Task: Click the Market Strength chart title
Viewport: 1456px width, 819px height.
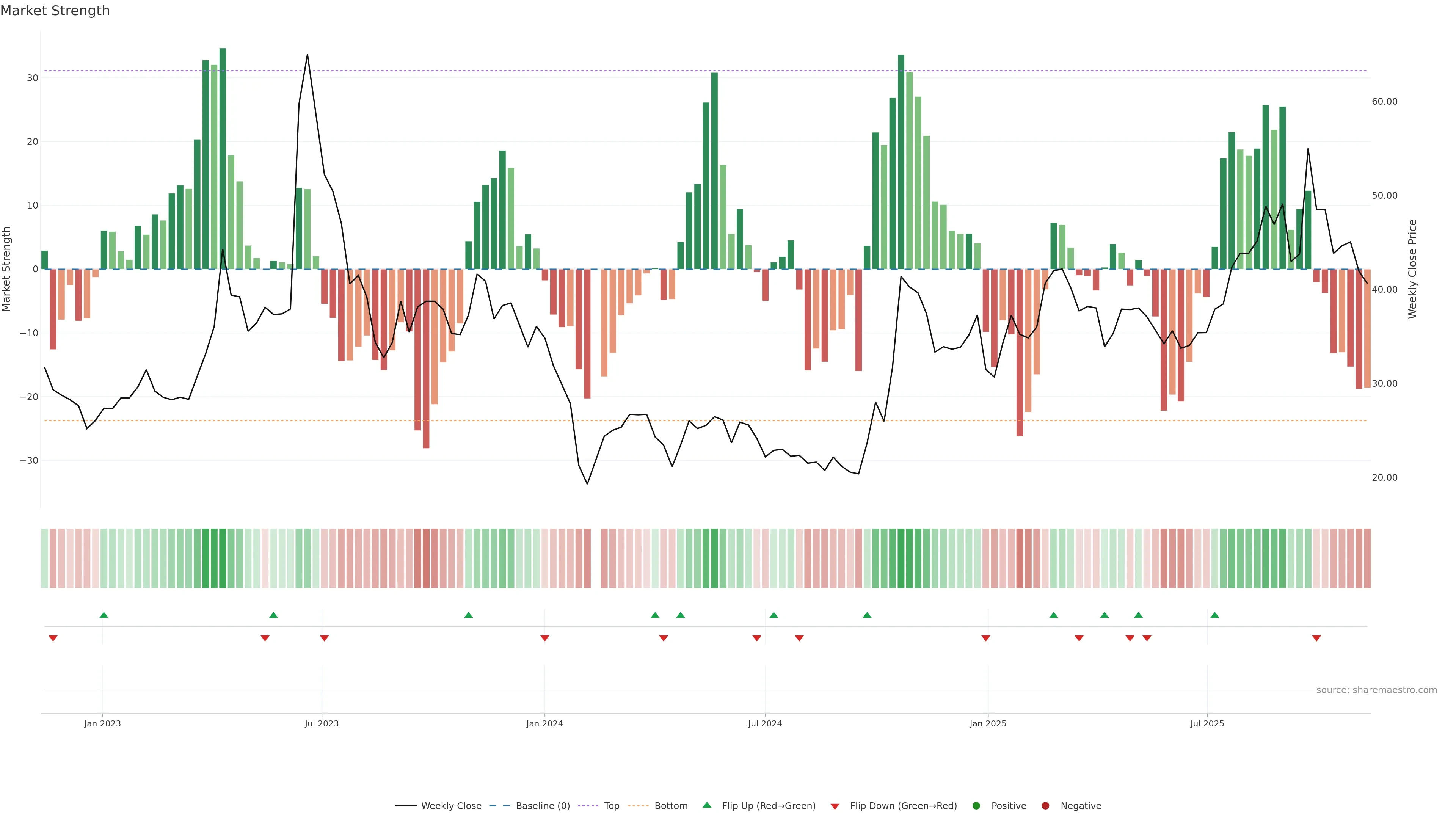Action: pyautogui.click(x=55, y=11)
